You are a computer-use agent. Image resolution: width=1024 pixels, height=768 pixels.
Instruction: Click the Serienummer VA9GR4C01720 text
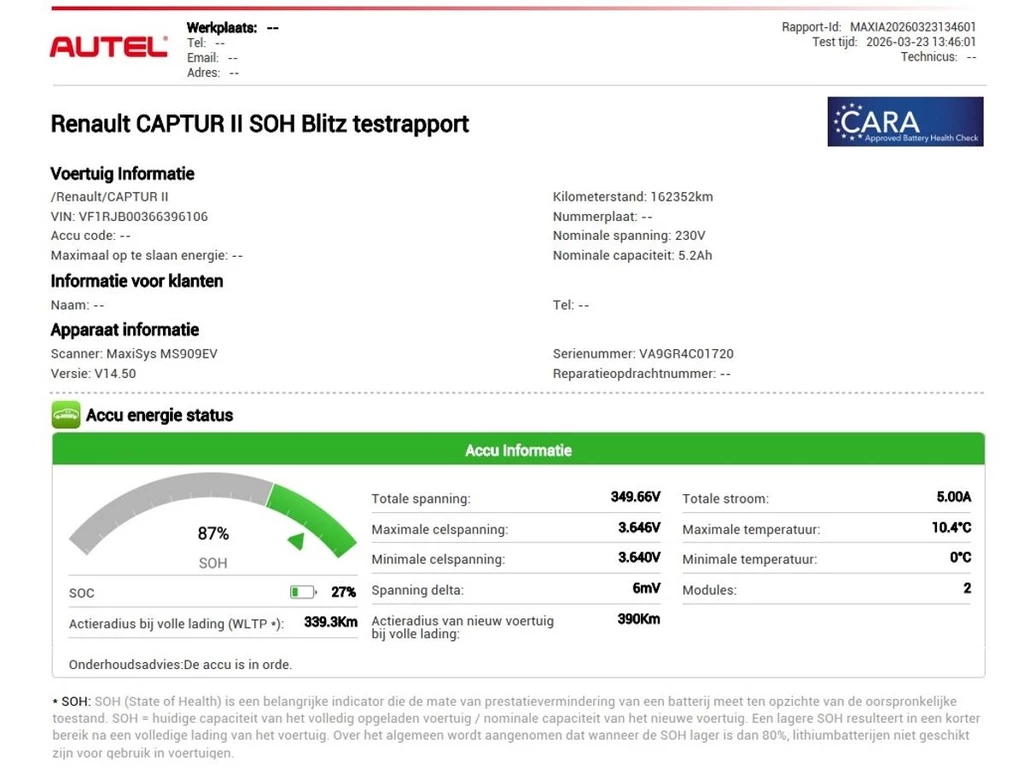(686, 354)
